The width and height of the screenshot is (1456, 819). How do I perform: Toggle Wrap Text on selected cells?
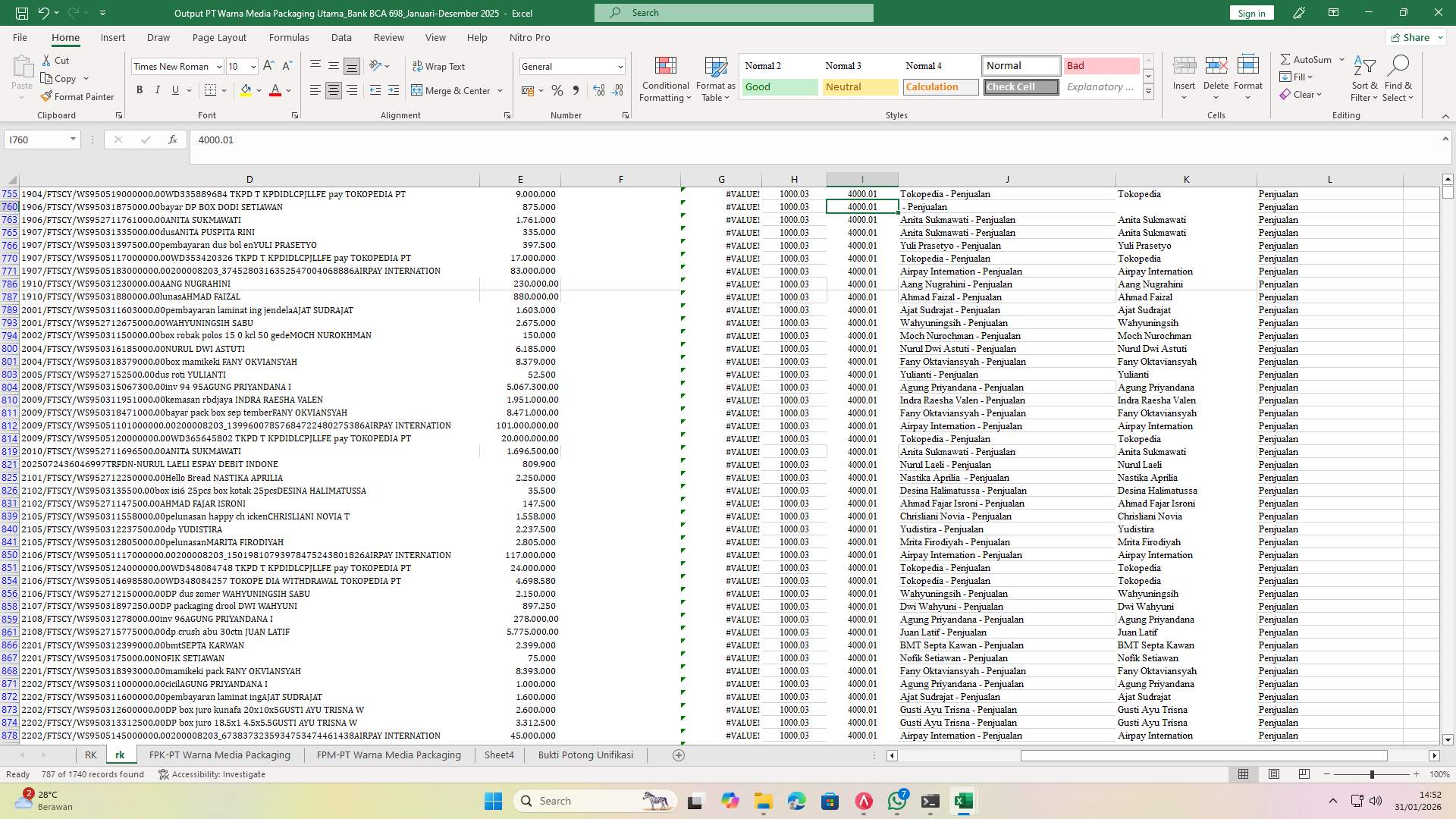(x=440, y=66)
